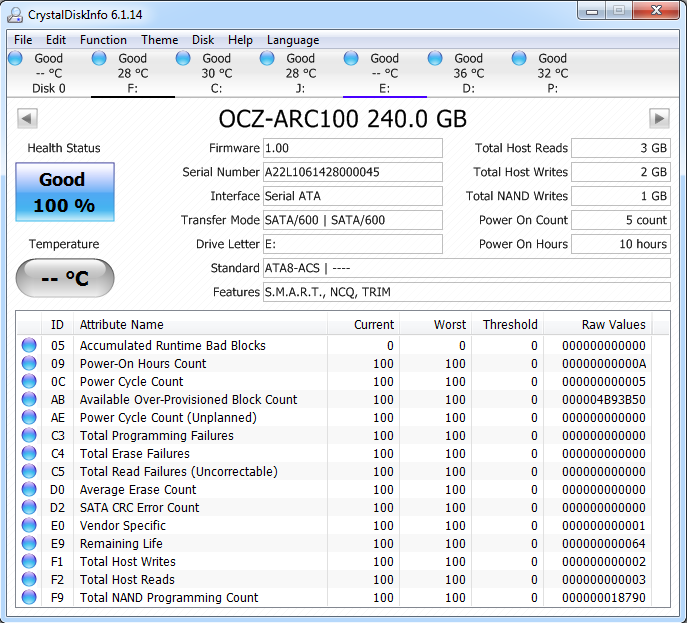Go to previous disk with left arrow

pos(27,119)
